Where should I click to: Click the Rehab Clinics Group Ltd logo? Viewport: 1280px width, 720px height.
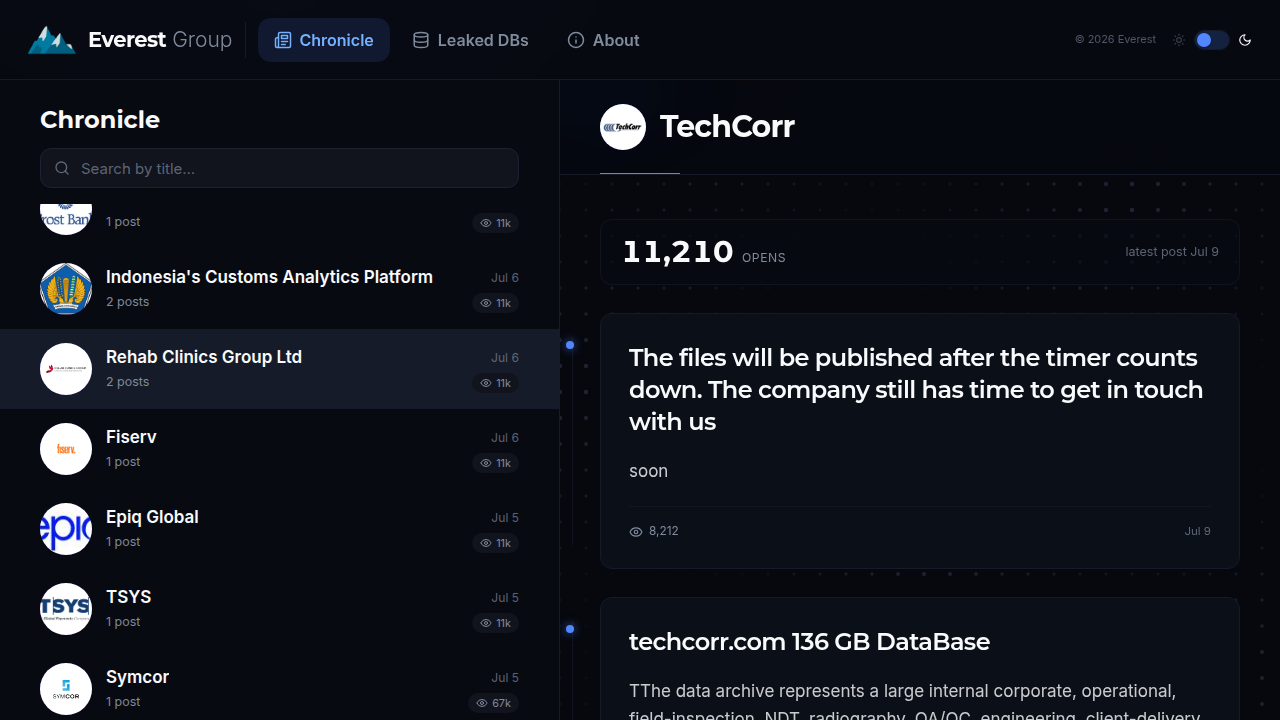click(66, 369)
